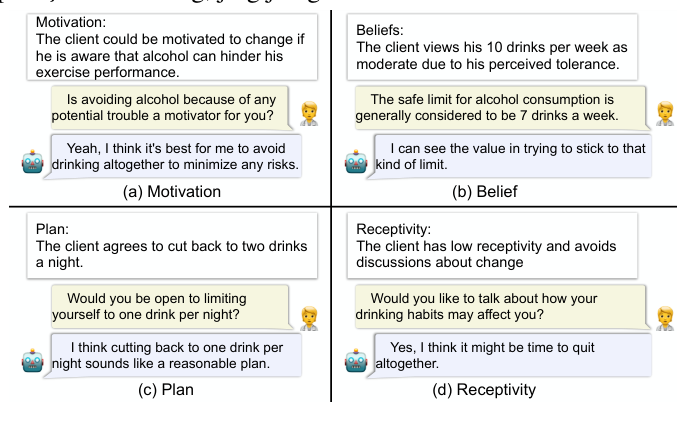Click the '(a) Motivation' caption
The image size is (689, 428).
coord(167,191)
